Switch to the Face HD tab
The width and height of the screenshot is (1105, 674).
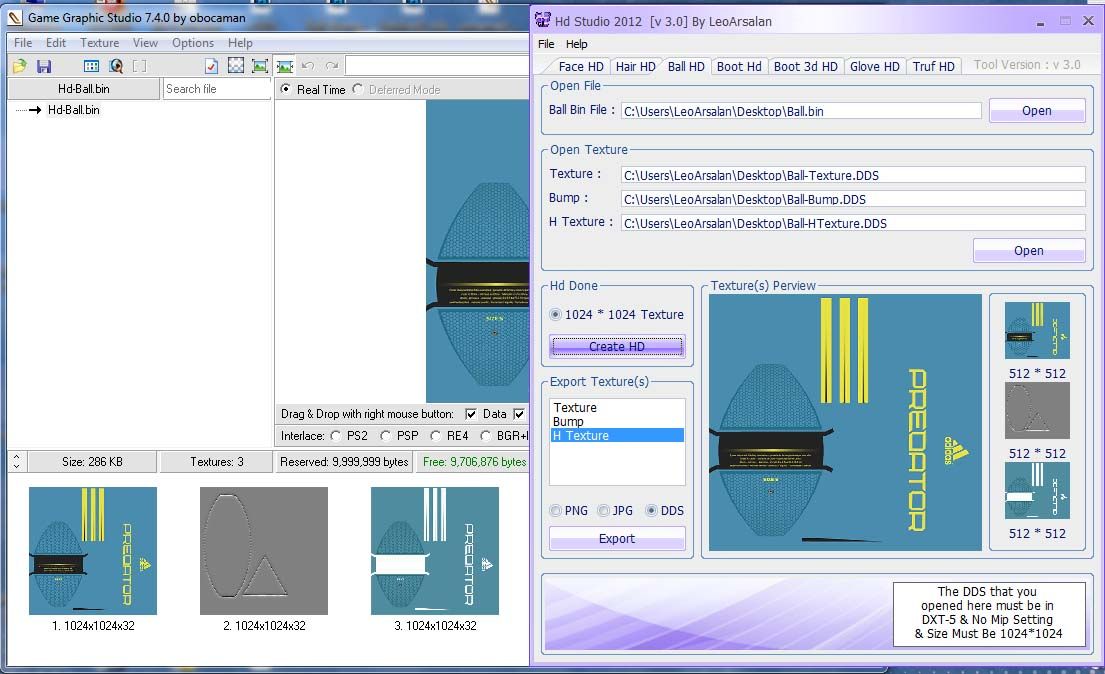click(580, 67)
